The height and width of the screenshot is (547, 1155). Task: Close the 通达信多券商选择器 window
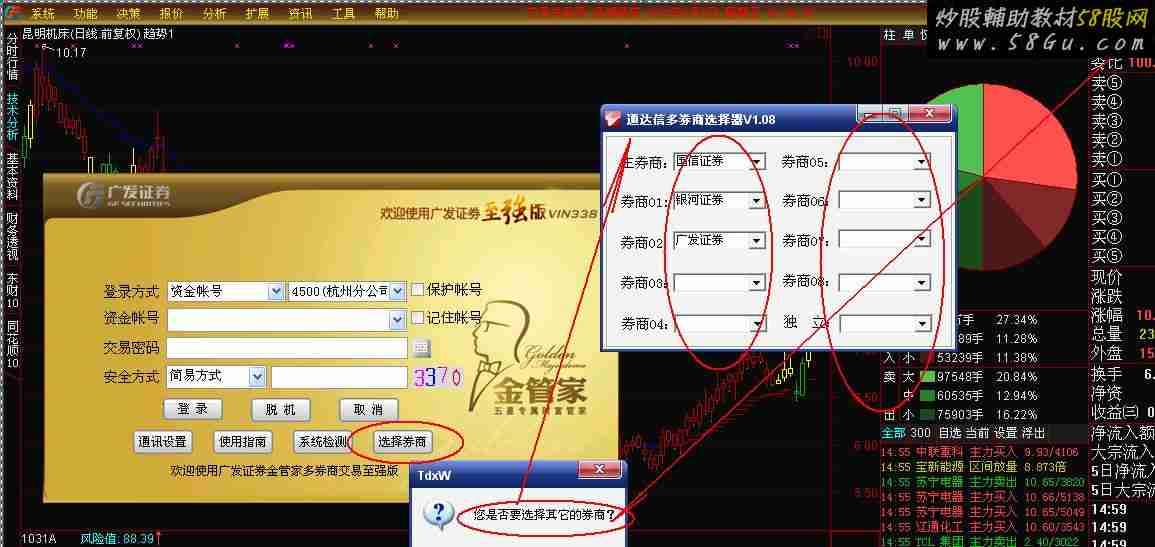(928, 113)
